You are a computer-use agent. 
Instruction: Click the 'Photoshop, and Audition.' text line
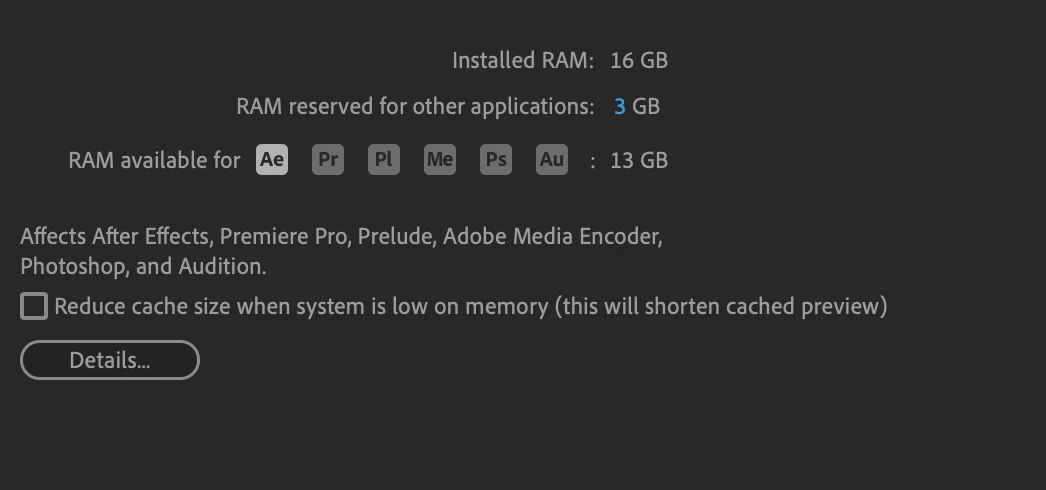[143, 267]
